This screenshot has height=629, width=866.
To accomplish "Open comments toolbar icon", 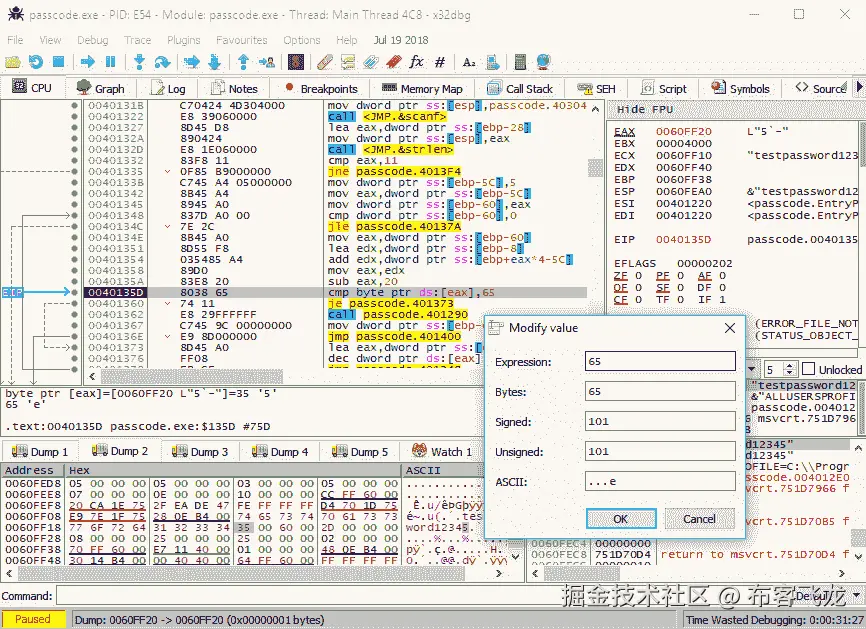I will coord(348,62).
